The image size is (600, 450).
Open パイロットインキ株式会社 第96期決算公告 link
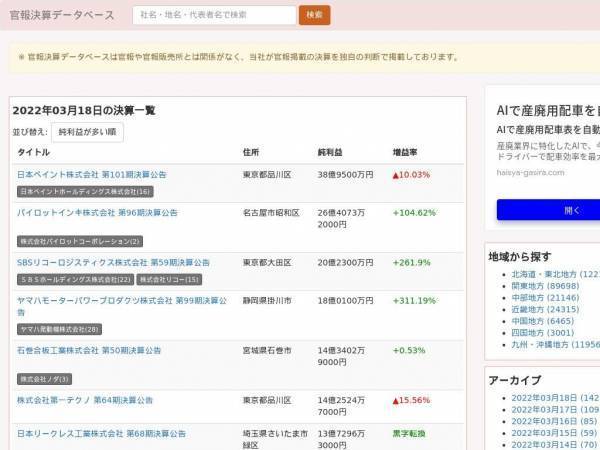[97, 213]
